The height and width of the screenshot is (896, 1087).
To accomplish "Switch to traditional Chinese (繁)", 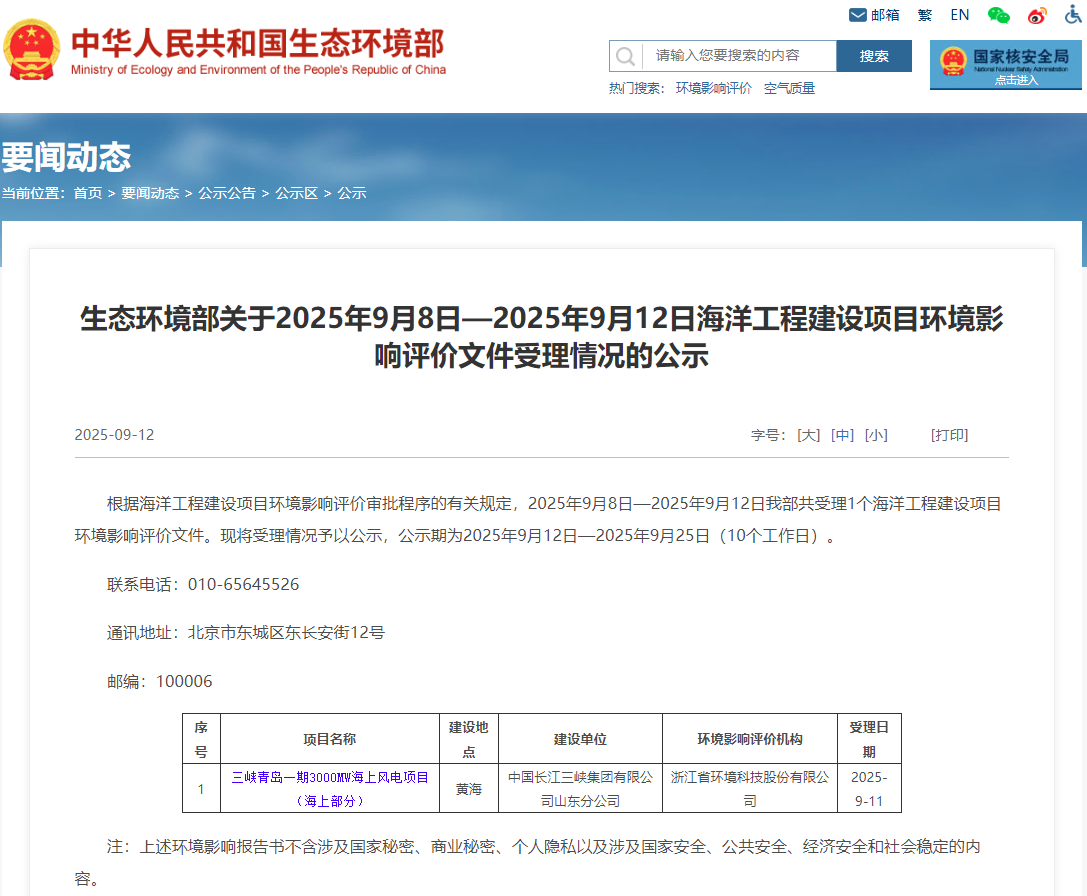I will [925, 15].
